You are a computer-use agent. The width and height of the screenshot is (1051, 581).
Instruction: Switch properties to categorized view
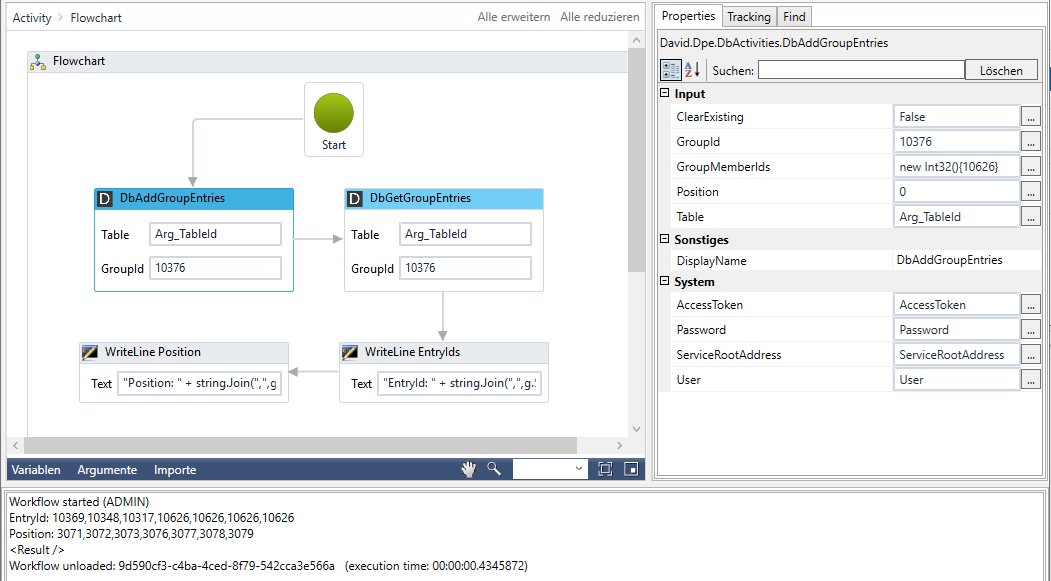point(671,70)
